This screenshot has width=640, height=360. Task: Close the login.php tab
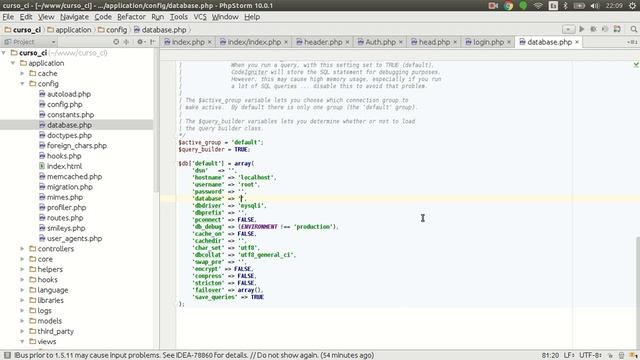(x=509, y=42)
